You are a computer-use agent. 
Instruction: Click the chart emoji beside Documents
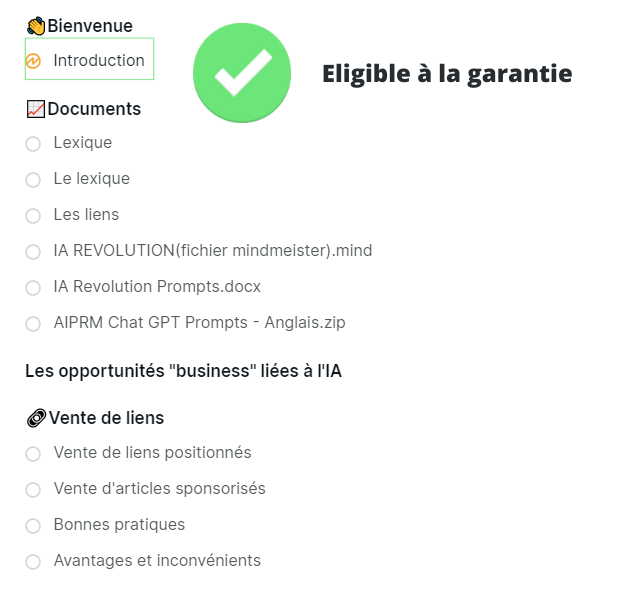36,109
